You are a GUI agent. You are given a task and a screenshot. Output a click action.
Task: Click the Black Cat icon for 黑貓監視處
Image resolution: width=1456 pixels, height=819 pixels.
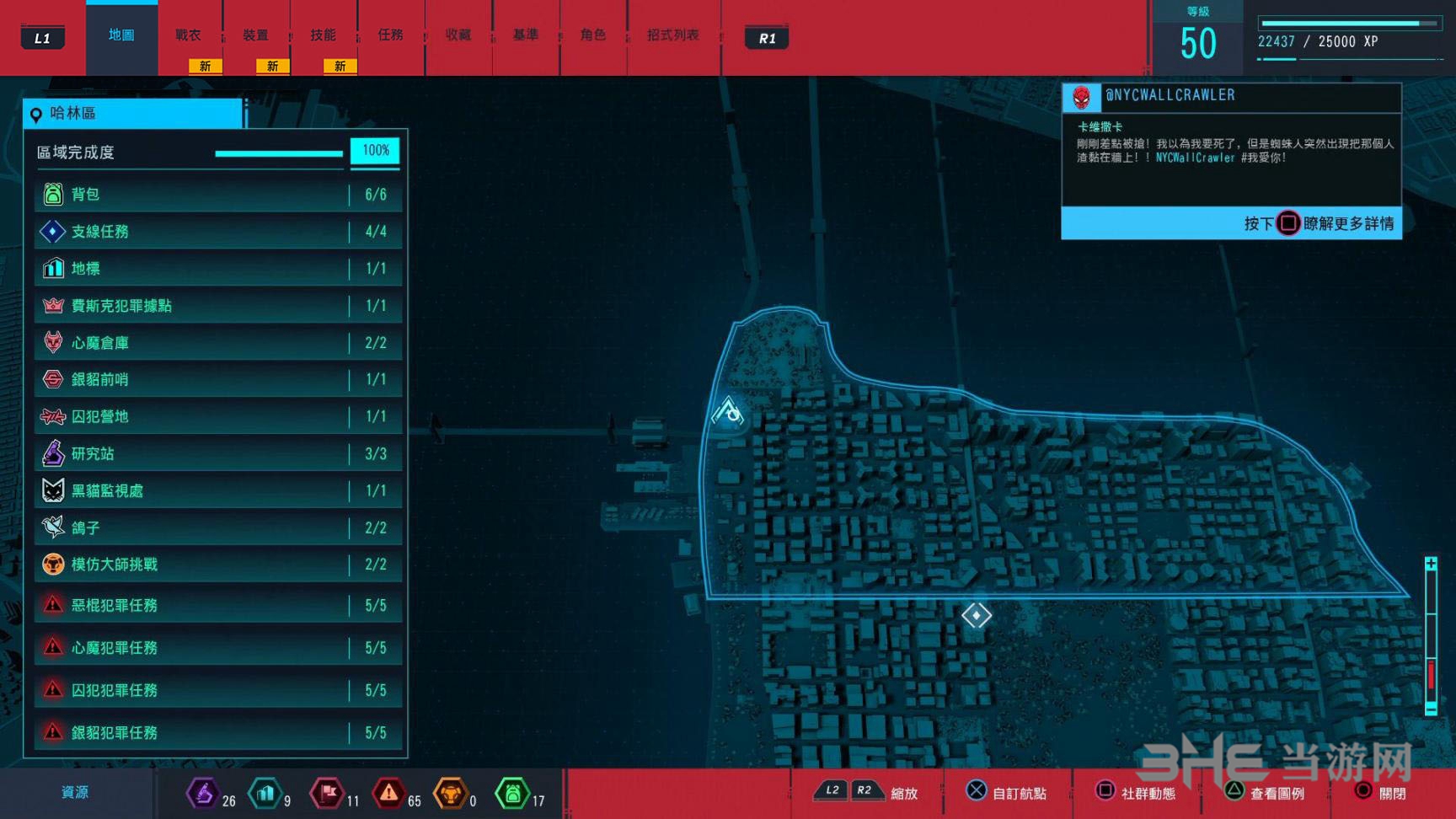click(x=53, y=490)
